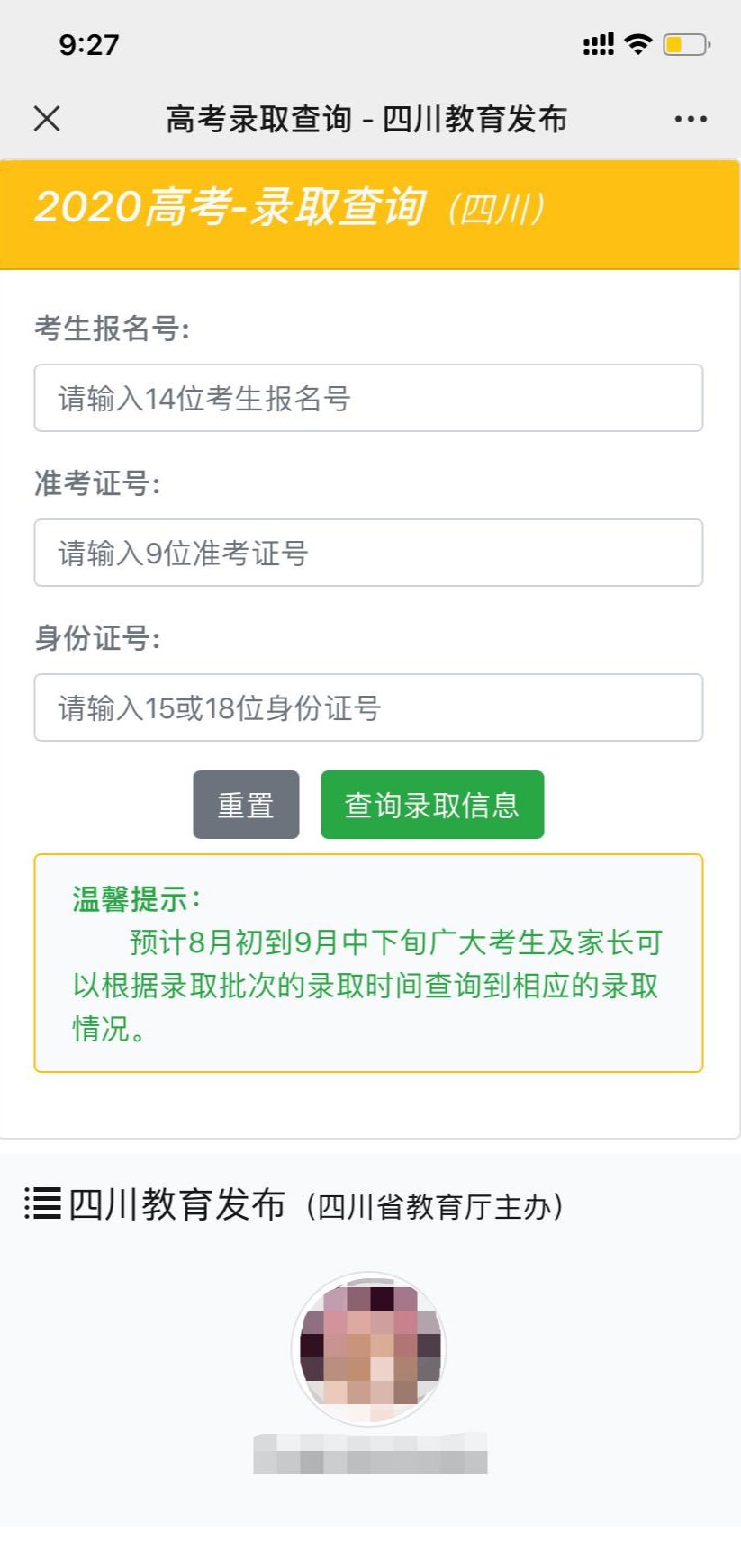Screen dimensions: 741x1568
Task: Tap the battery indicator icon
Action: [x=686, y=44]
